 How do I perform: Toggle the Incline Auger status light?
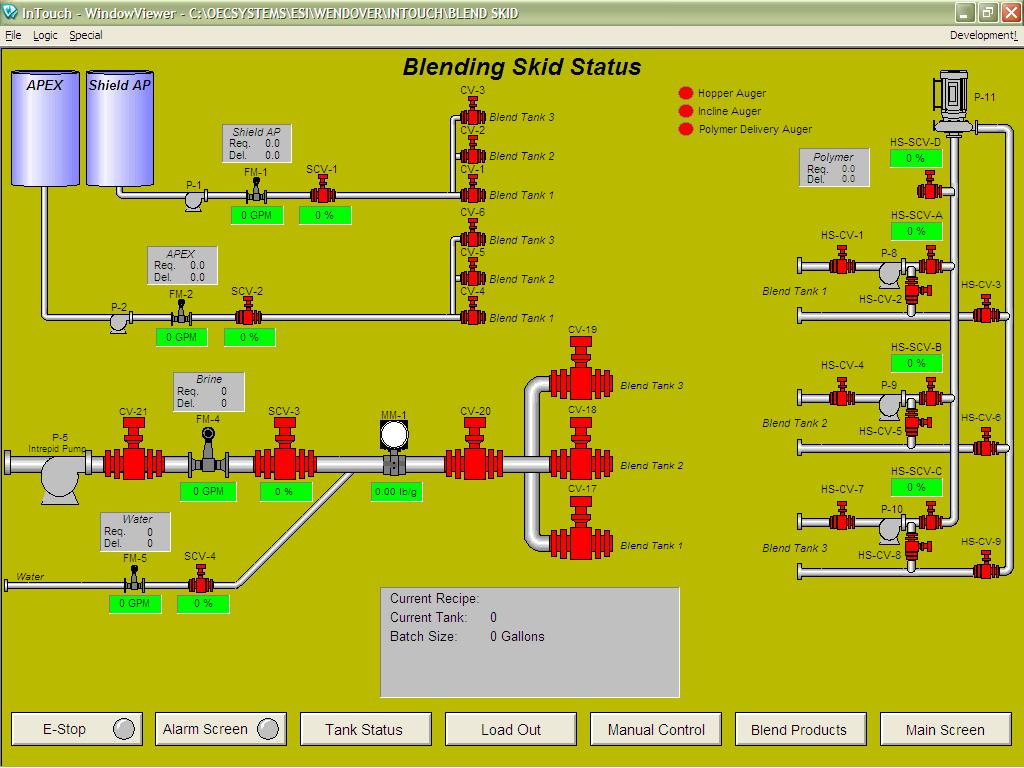[x=686, y=111]
